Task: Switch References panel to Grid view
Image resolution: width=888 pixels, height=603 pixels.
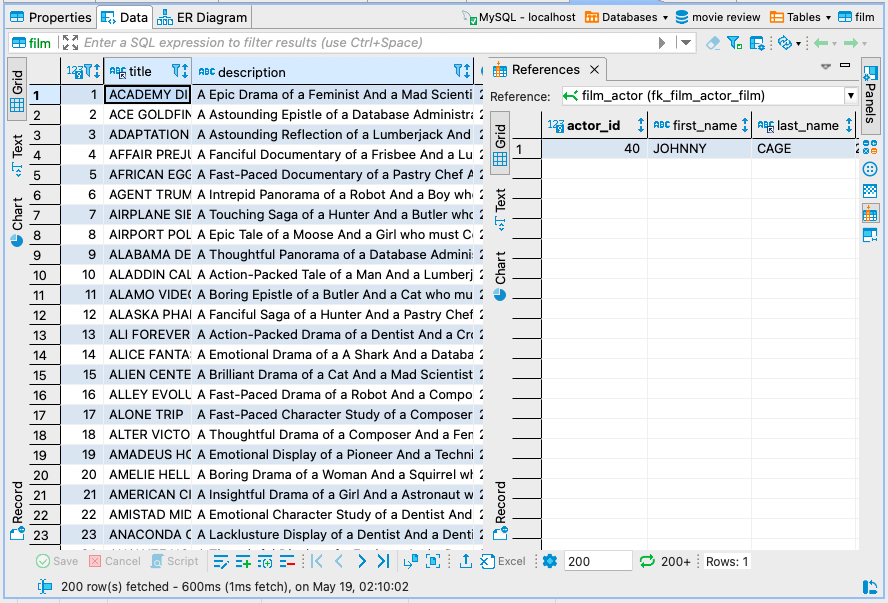Action: 500,144
